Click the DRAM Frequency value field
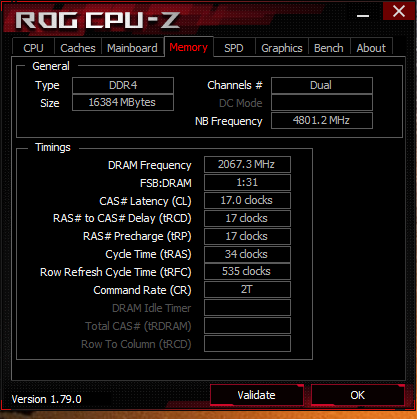The width and height of the screenshot is (417, 419). (247, 164)
